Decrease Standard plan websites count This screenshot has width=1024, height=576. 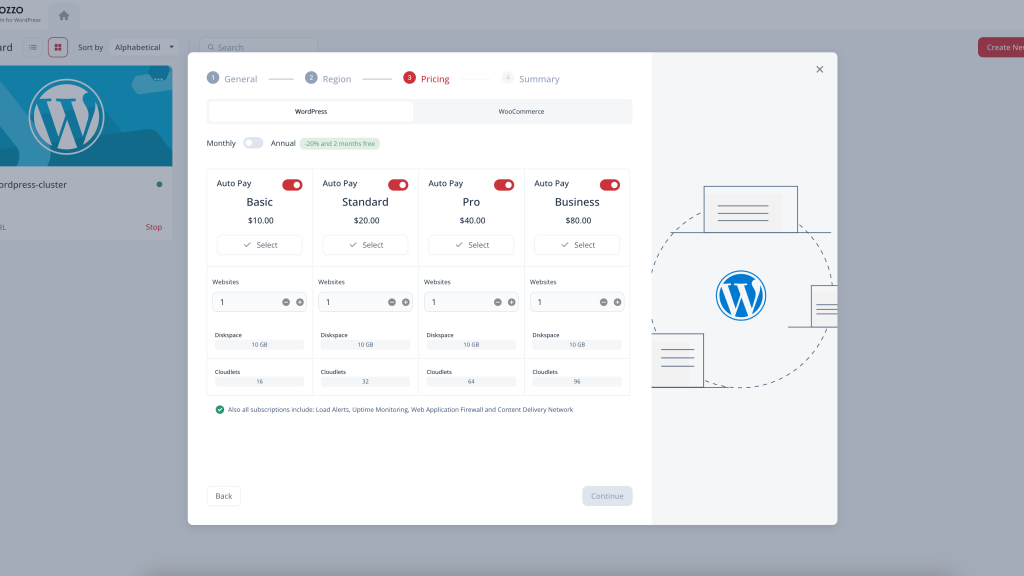(x=392, y=302)
